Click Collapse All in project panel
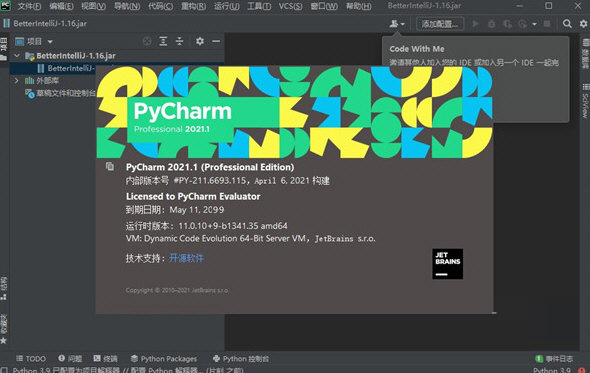This screenshot has width=590, height=373. (x=179, y=41)
